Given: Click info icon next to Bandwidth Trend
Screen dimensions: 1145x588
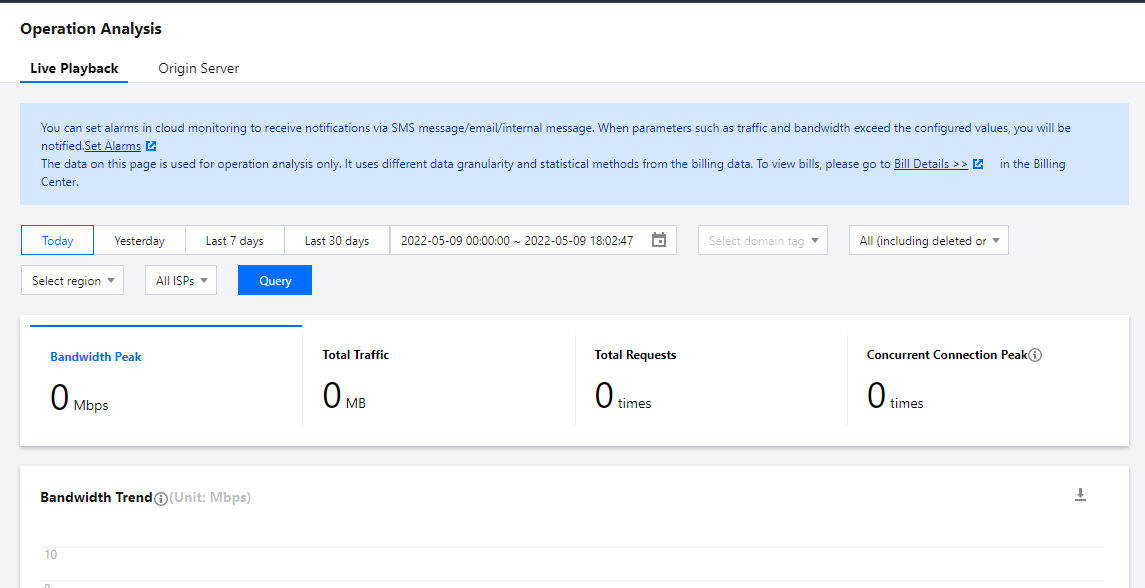Looking at the screenshot, I should pyautogui.click(x=161, y=498).
